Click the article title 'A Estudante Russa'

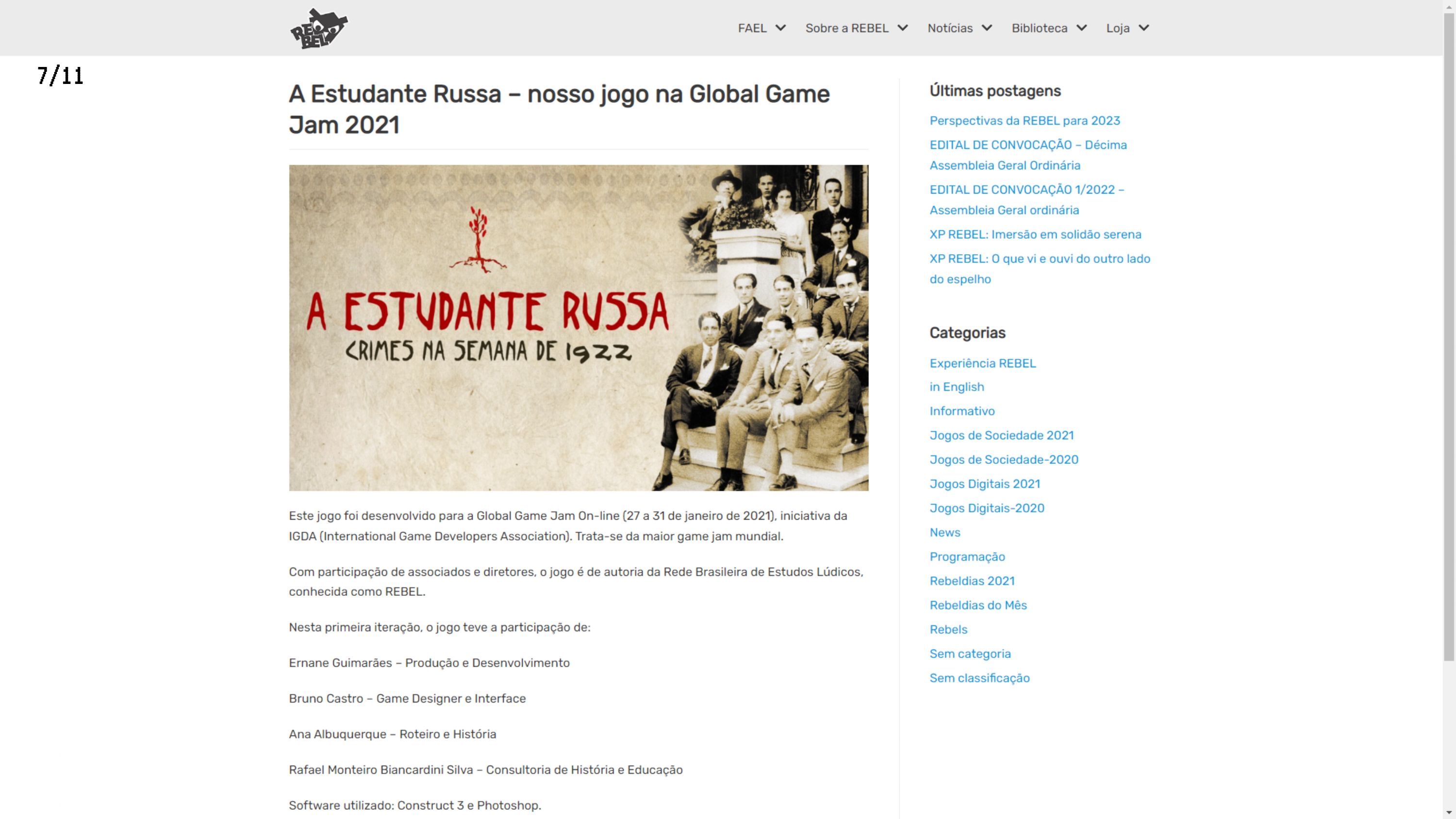click(560, 109)
